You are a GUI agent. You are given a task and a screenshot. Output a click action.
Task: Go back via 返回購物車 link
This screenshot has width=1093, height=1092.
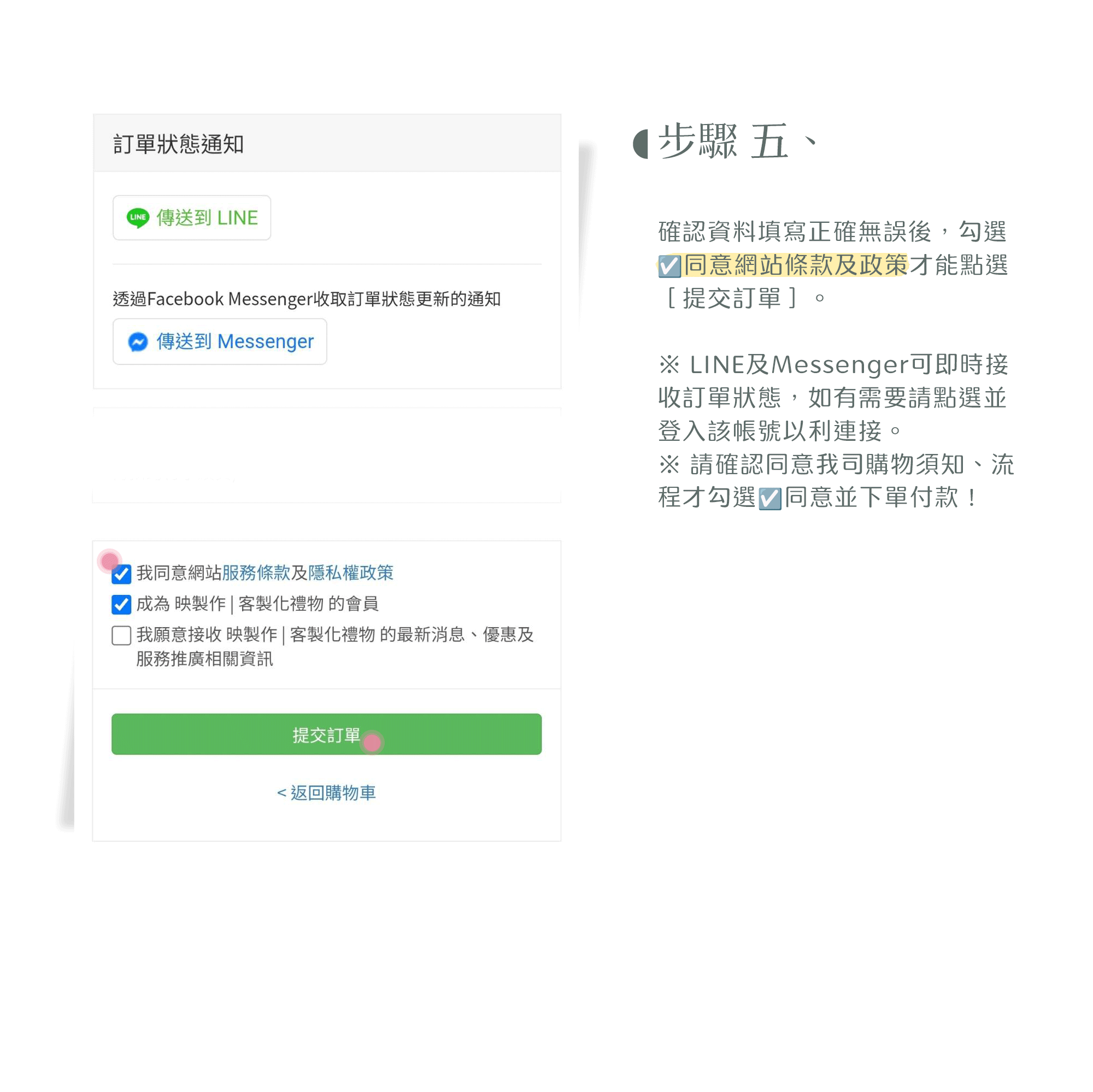pyautogui.click(x=326, y=793)
